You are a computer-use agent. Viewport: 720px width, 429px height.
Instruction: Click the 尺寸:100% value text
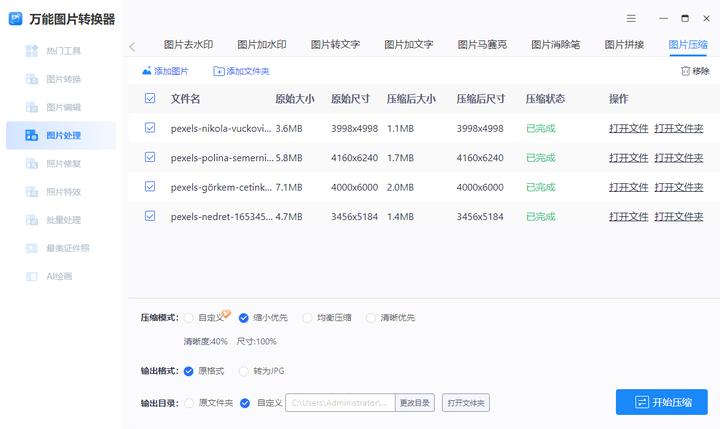[257, 341]
